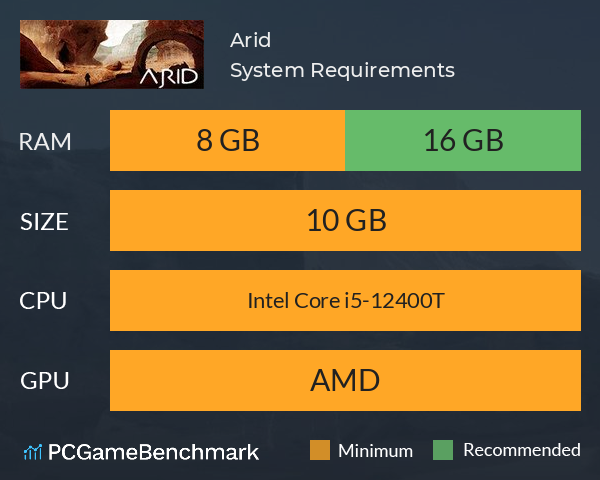The image size is (600, 480).
Task: Click the AMD GPU bar
Action: [x=346, y=380]
